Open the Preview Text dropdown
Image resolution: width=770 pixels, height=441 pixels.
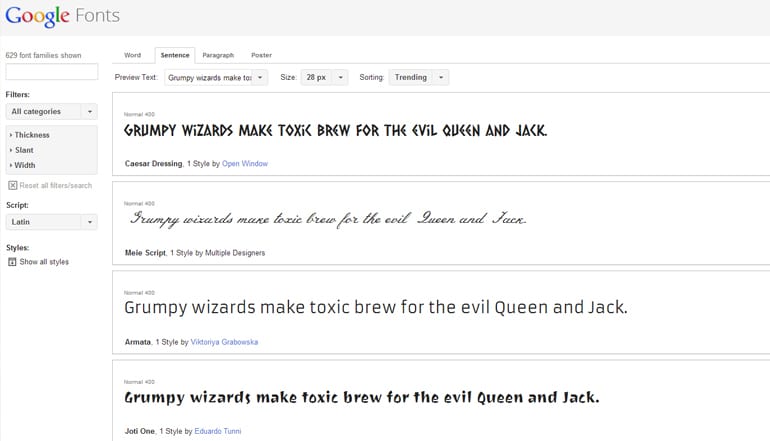tap(216, 77)
